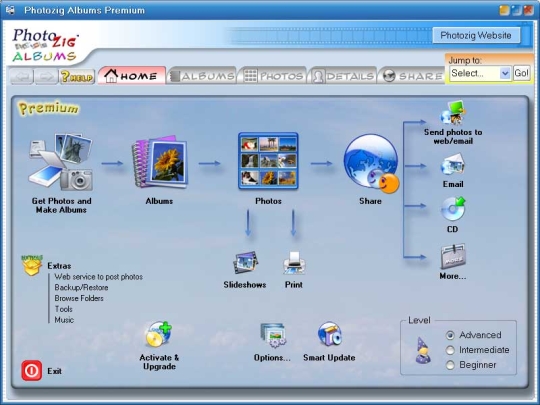Click the Extras heading text

[x=59, y=266]
